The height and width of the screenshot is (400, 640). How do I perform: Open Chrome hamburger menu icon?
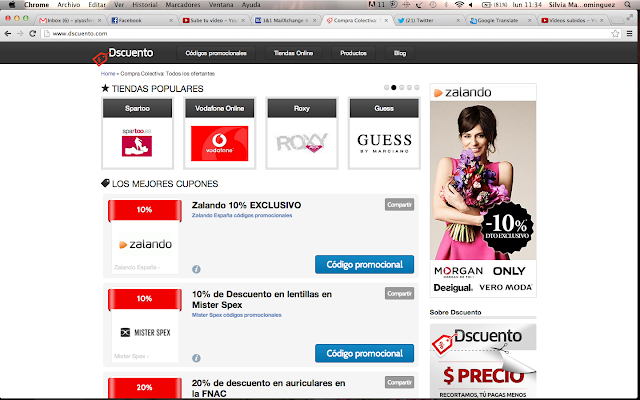click(630, 34)
